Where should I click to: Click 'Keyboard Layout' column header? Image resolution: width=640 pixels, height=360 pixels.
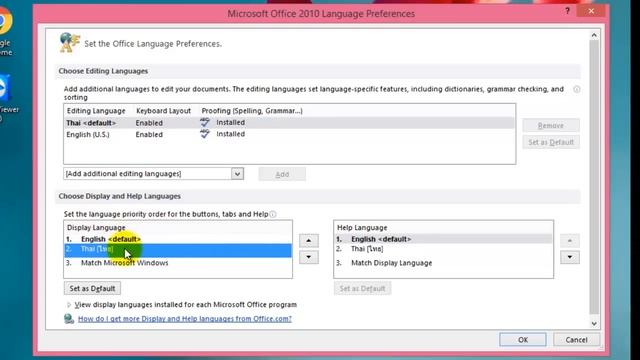coord(163,111)
